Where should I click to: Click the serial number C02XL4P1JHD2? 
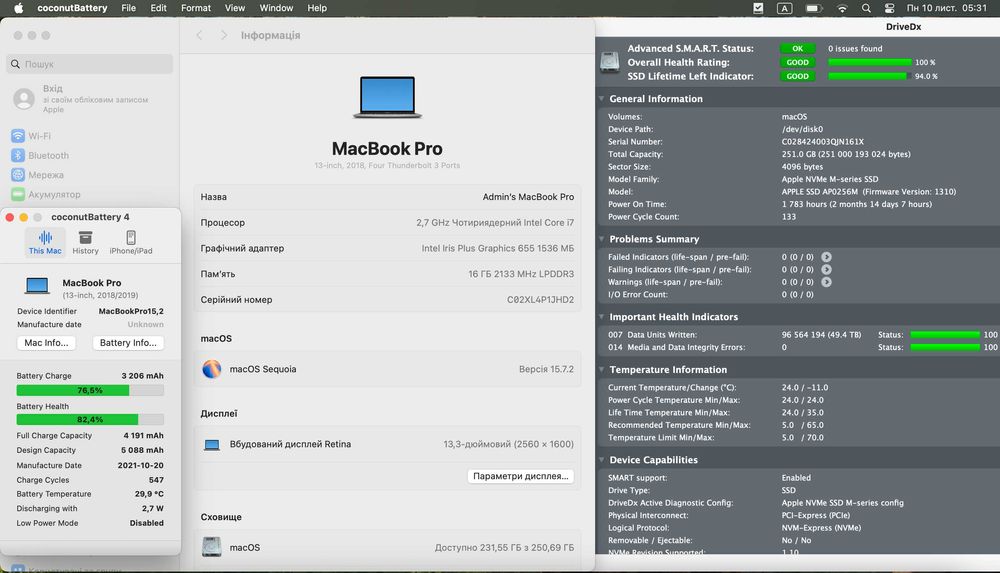click(540, 299)
